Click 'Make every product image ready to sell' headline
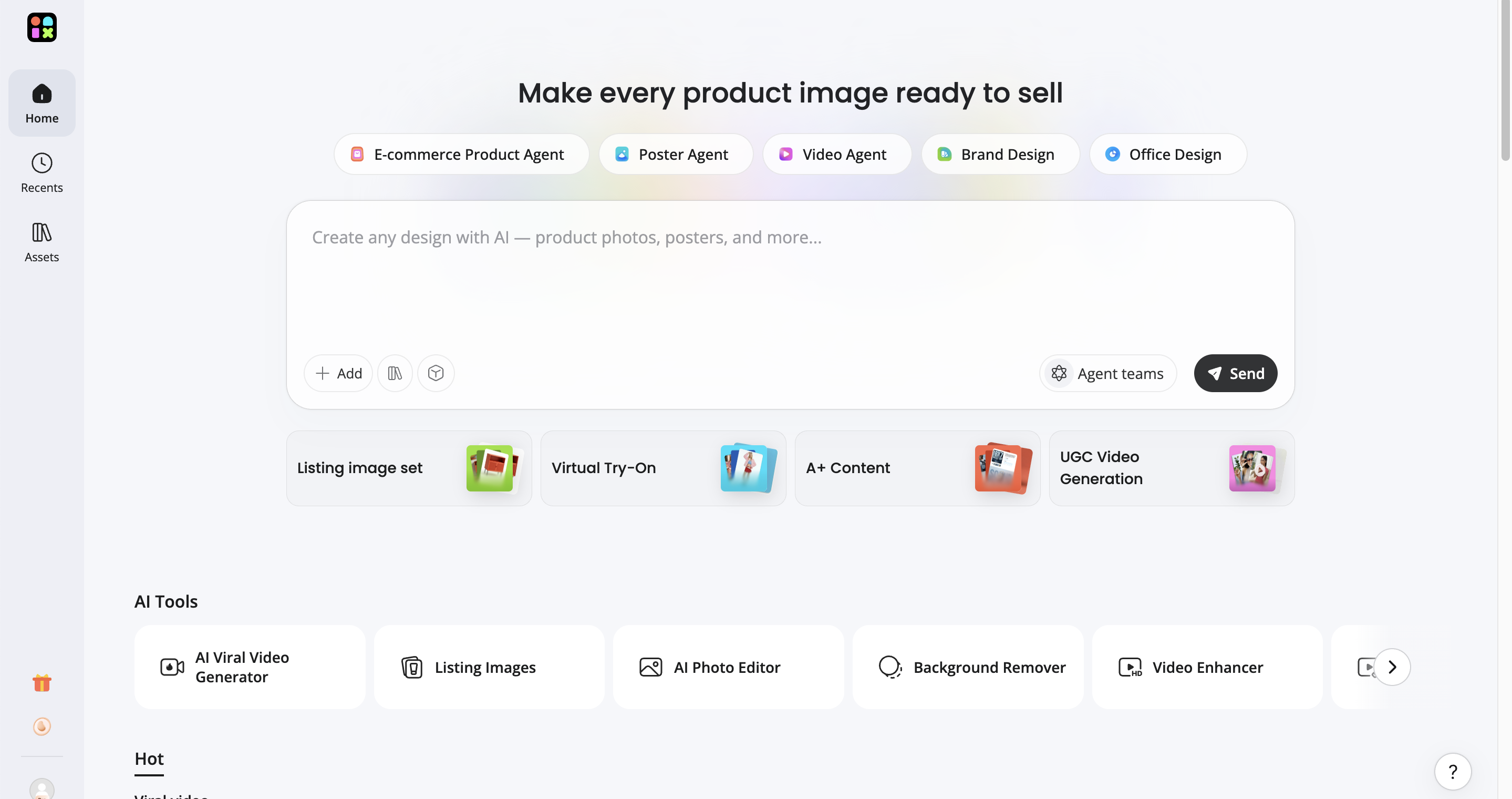Image resolution: width=1512 pixels, height=799 pixels. pos(790,93)
